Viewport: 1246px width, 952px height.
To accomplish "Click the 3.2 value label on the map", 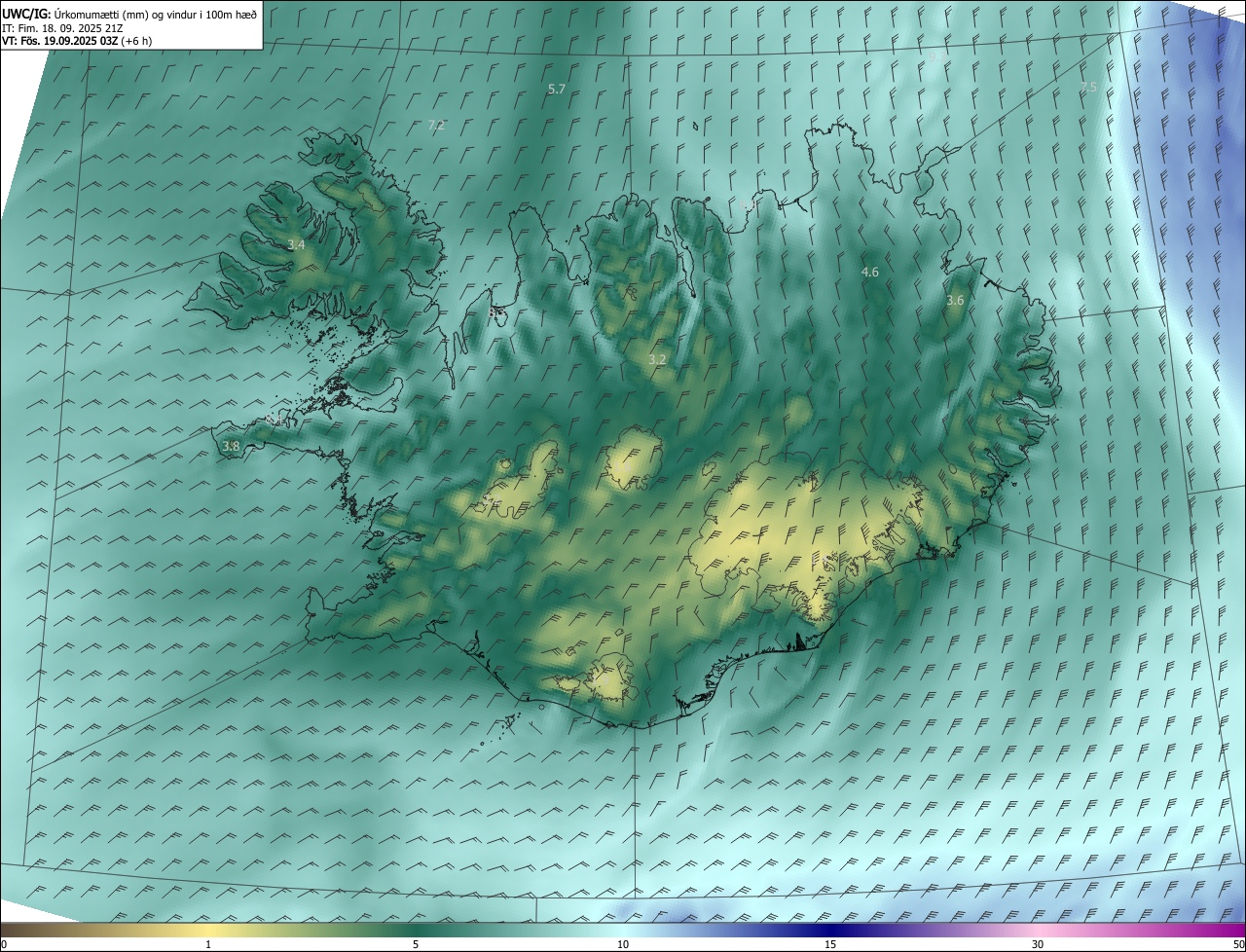I will tap(657, 360).
